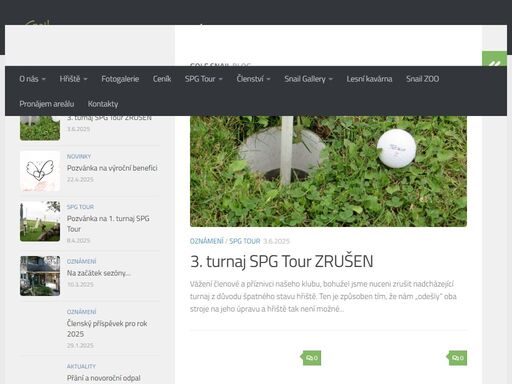Go to the Kontakty page
The image size is (512, 384).
point(103,104)
